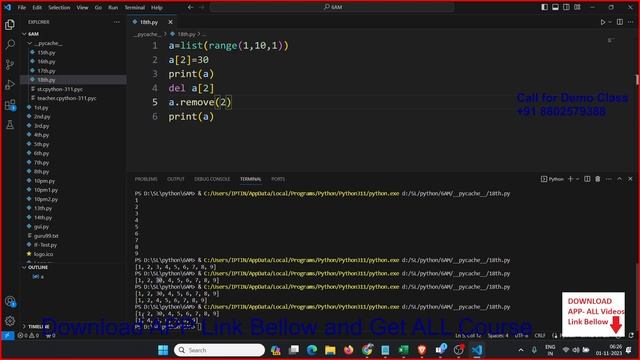Open Explorer views and more actions ellipsis
The width and height of the screenshot is (640, 360).
tap(117, 22)
